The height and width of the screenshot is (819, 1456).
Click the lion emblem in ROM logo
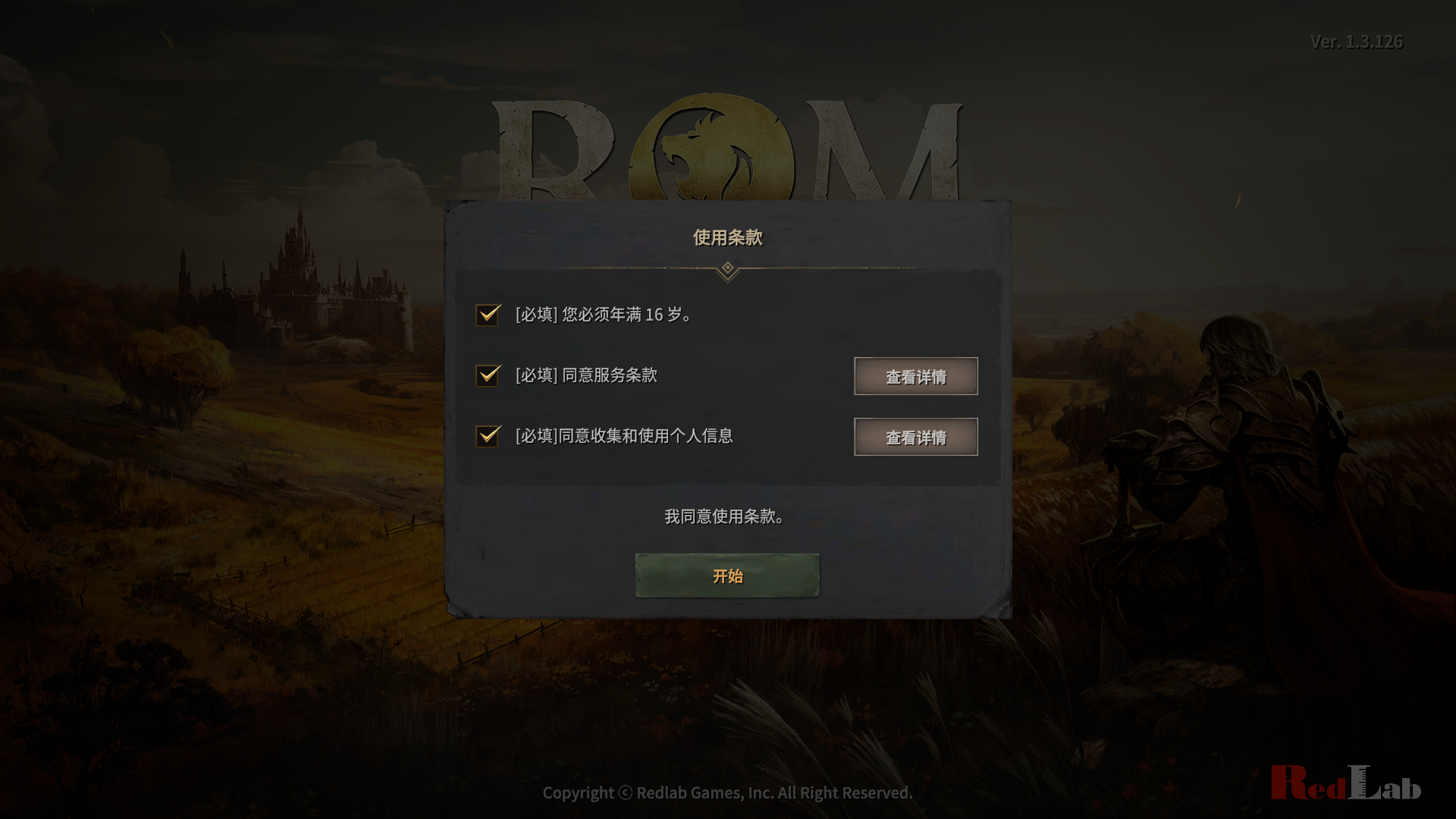tap(711, 148)
